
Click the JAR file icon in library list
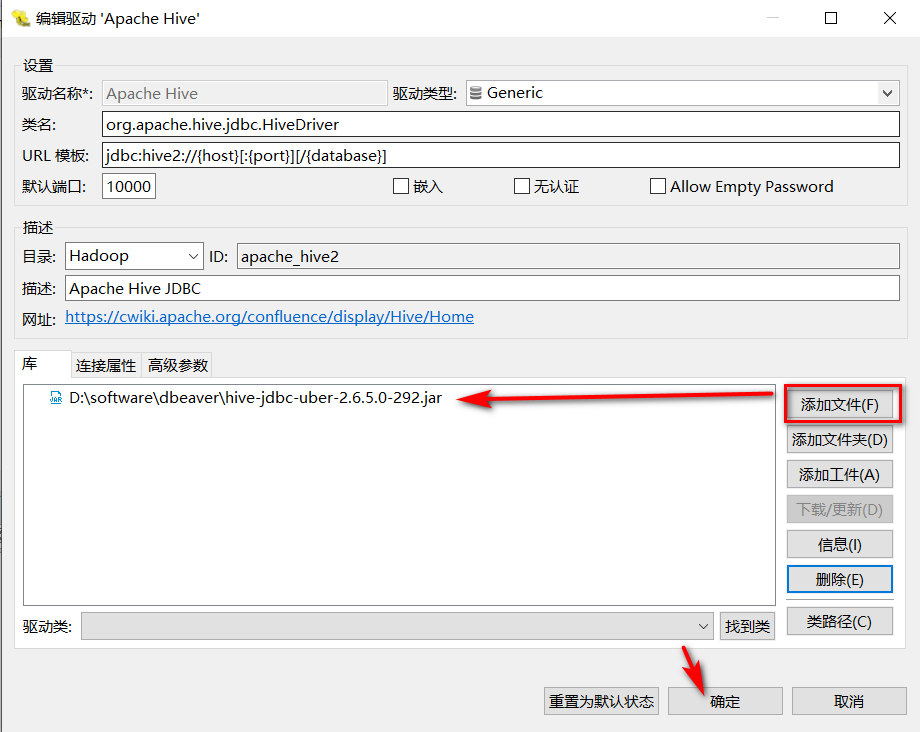(x=56, y=398)
